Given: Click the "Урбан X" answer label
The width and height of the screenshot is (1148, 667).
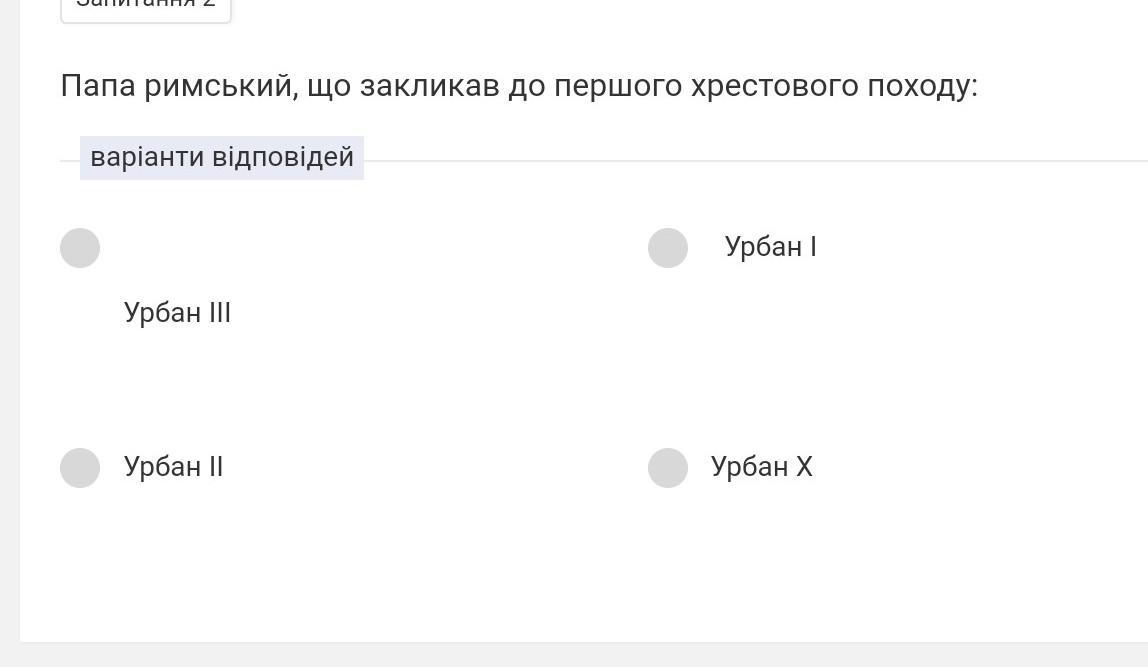Looking at the screenshot, I should 761,467.
